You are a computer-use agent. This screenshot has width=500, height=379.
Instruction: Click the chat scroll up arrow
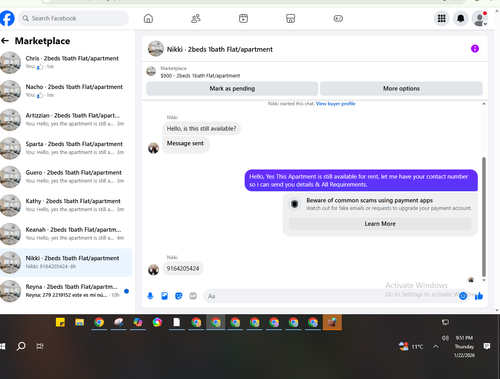point(484,104)
